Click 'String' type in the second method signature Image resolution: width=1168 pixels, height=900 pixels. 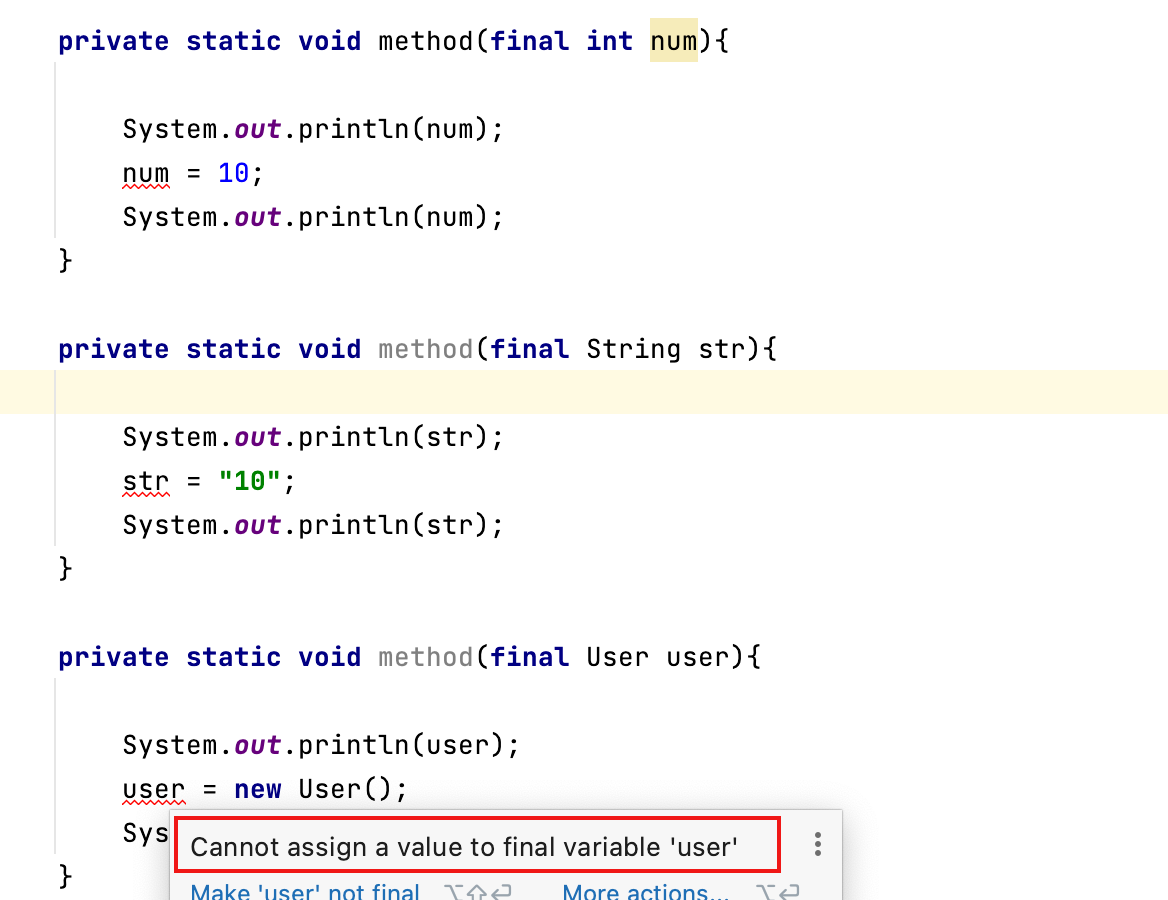pos(633,349)
